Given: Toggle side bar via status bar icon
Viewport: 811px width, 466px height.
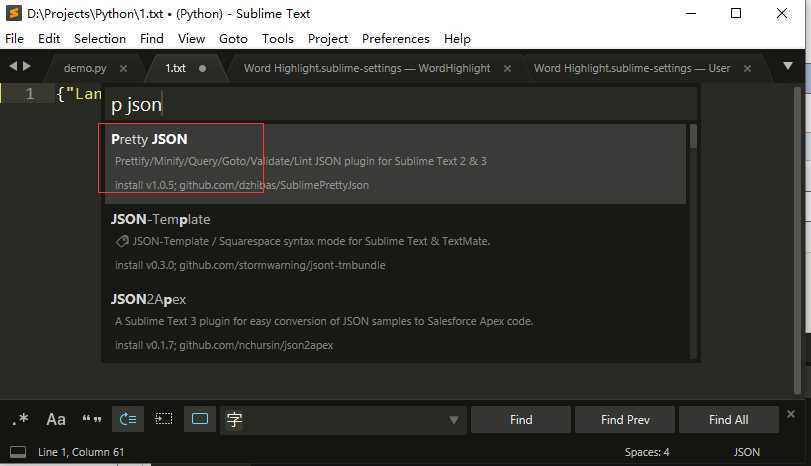Looking at the screenshot, I should coord(18,452).
